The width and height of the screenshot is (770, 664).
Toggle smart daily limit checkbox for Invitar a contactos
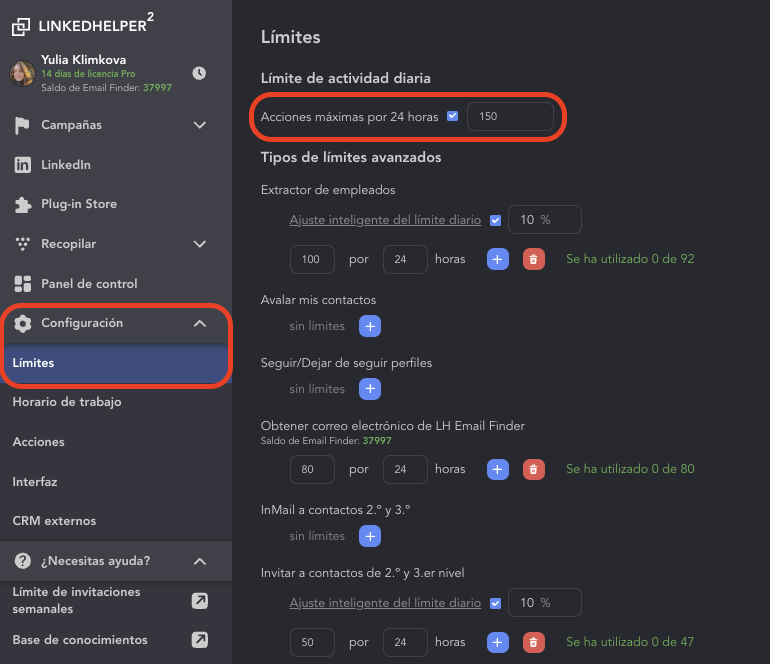[496, 603]
